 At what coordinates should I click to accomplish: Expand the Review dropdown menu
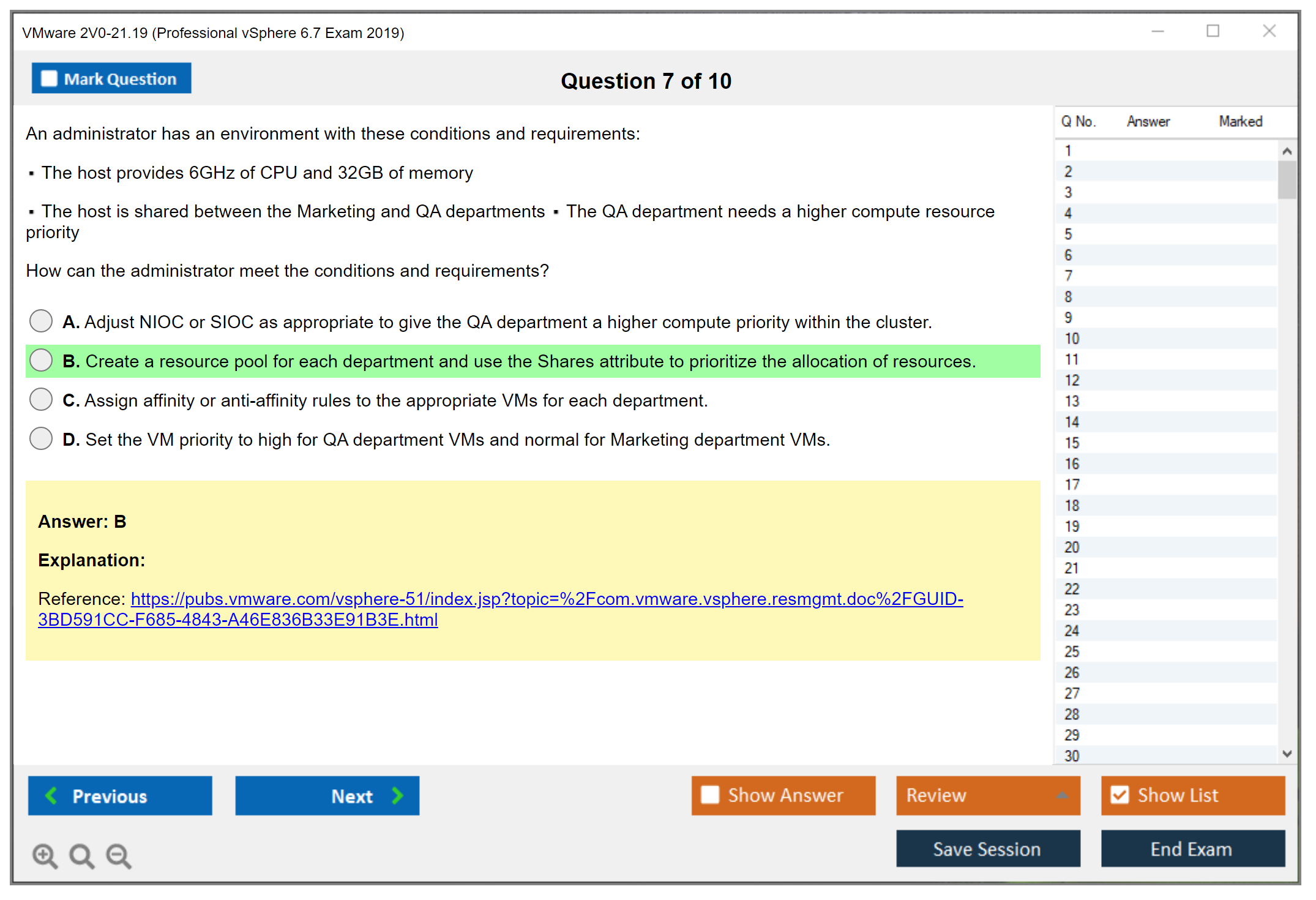1062,795
